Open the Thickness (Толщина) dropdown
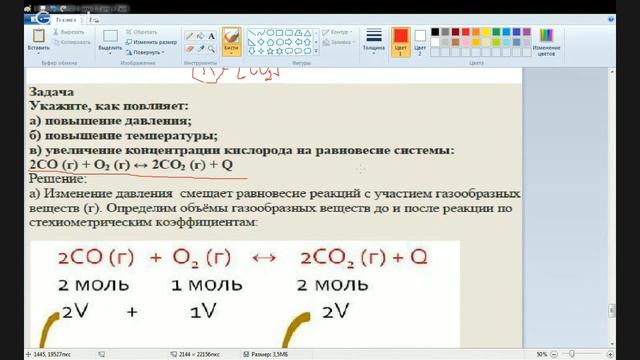640x360 pixels. click(x=374, y=41)
